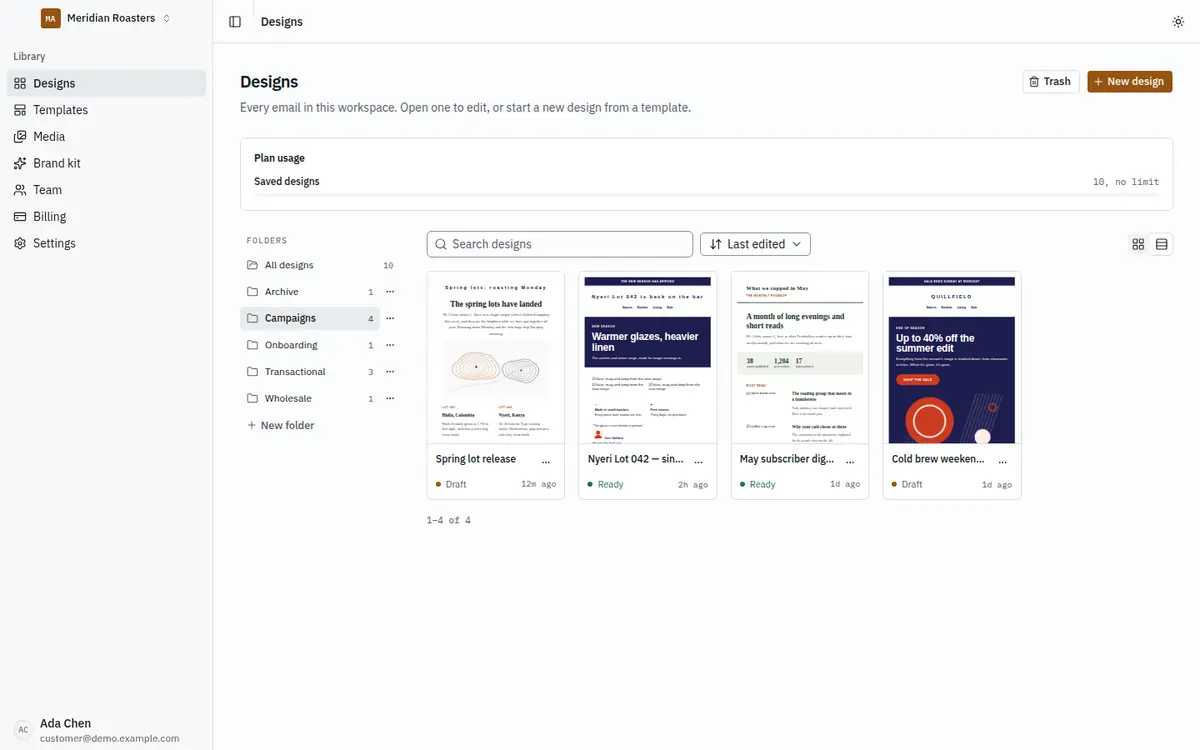Open the Ada Chen account menu

click(x=106, y=730)
